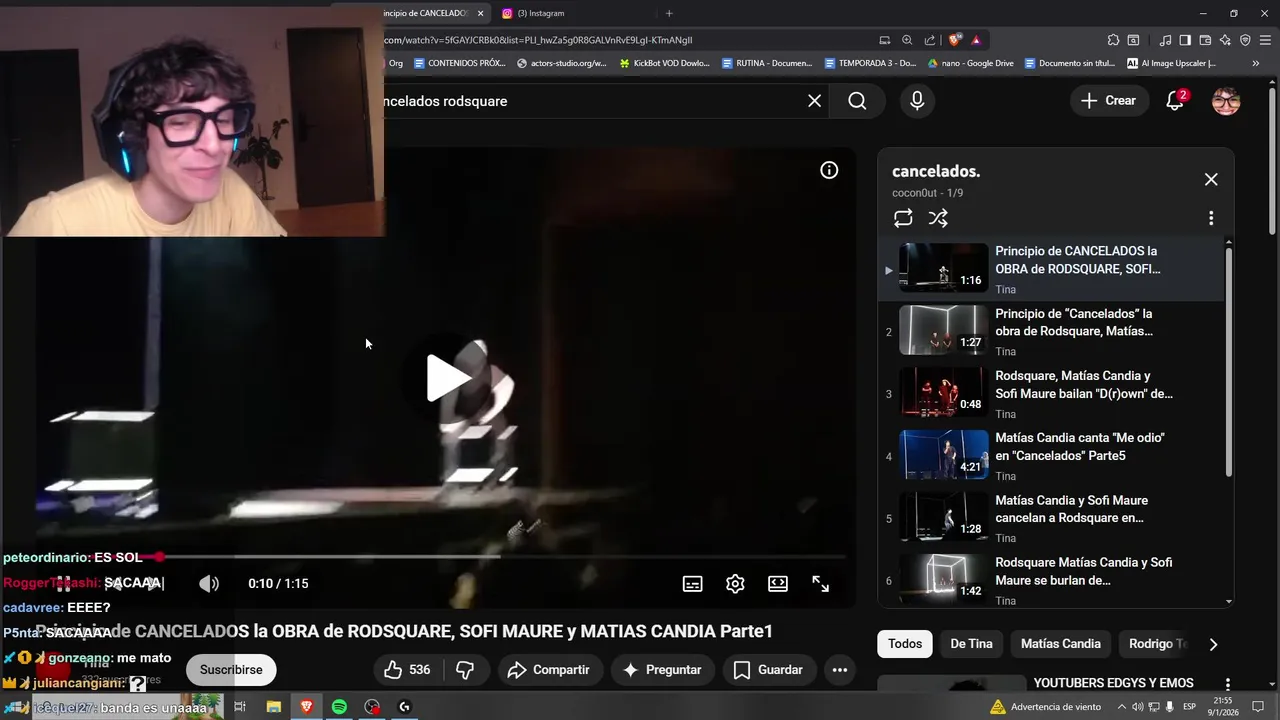
Task: Toggle subtitles on the video player
Action: coord(692,584)
